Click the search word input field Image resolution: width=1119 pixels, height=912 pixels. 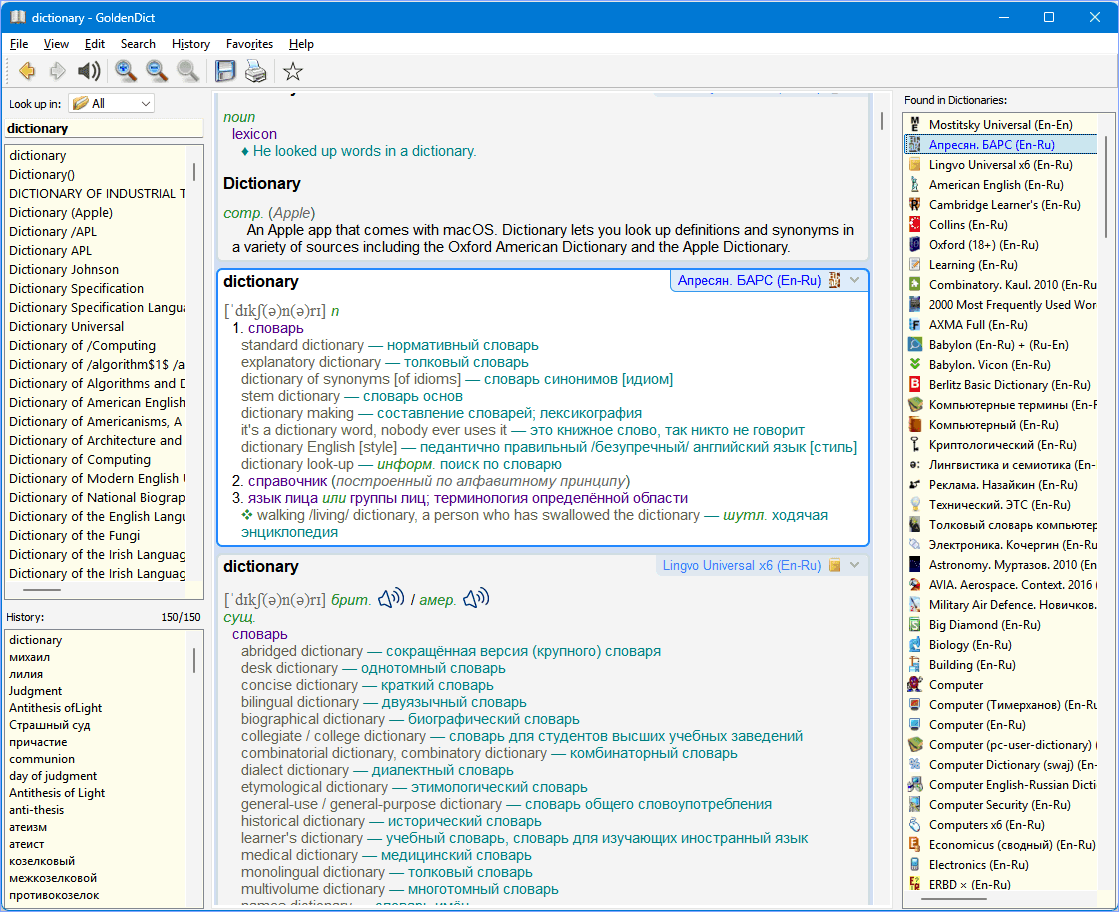[x=104, y=128]
